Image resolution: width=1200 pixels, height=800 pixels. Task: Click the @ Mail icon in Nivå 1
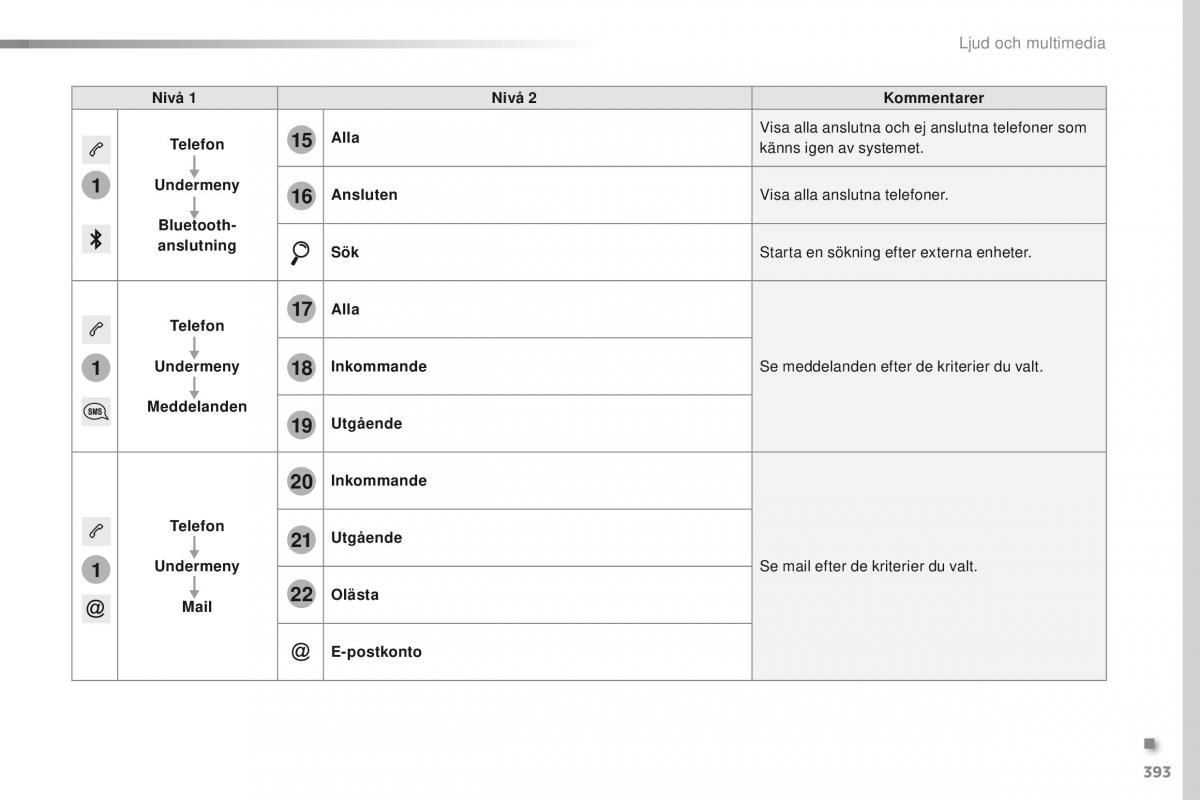click(95, 607)
